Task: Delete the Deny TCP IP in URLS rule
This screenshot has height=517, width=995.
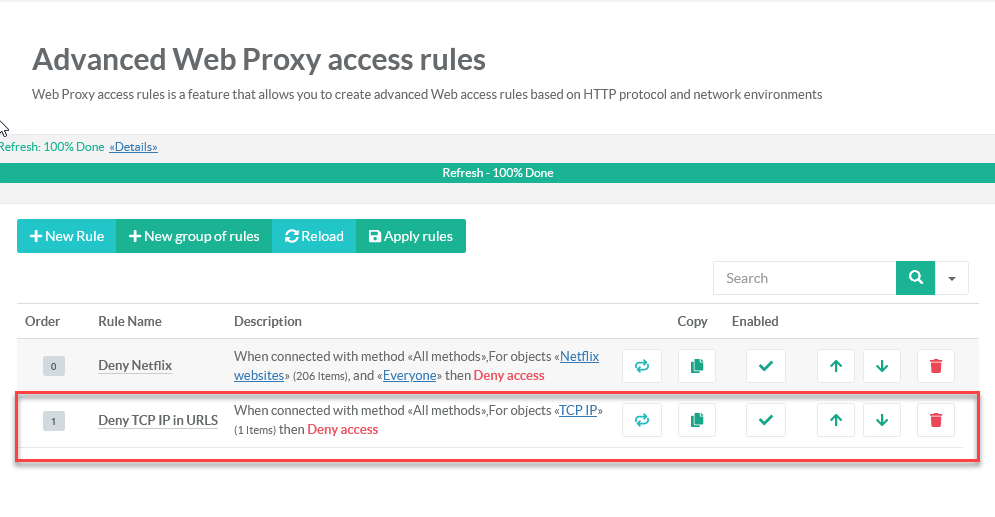Action: [x=936, y=420]
